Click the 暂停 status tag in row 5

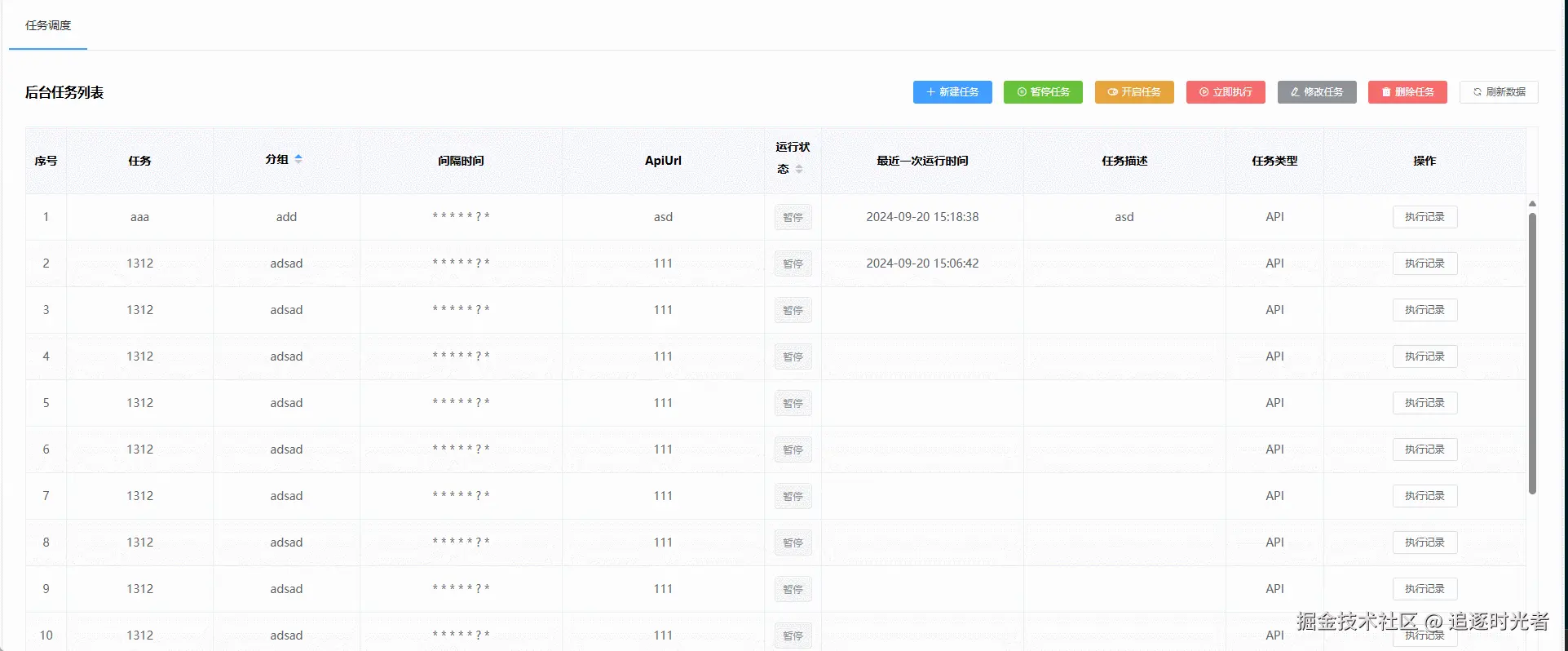pyautogui.click(x=793, y=403)
